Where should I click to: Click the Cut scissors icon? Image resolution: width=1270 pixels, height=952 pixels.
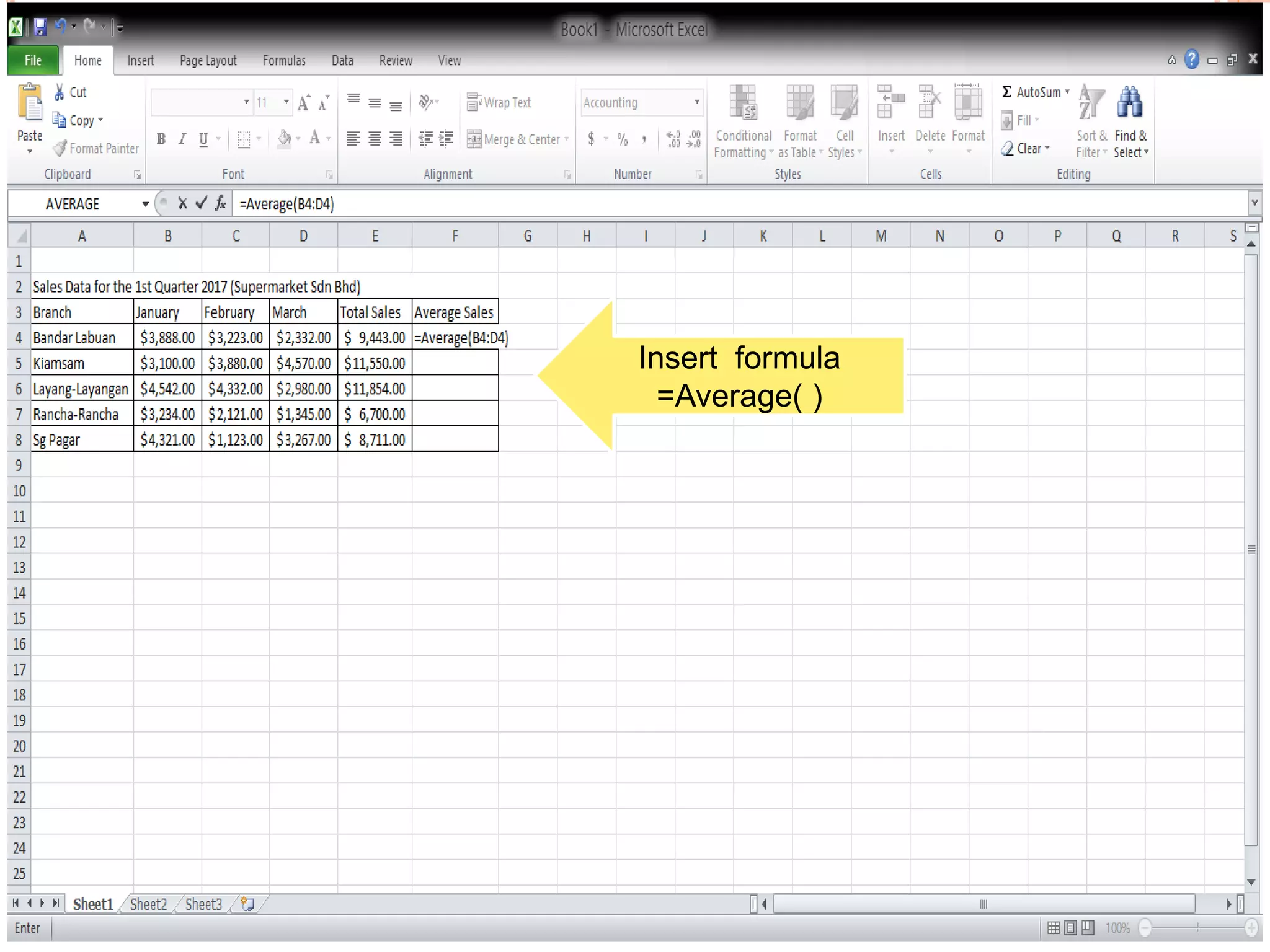(x=60, y=92)
